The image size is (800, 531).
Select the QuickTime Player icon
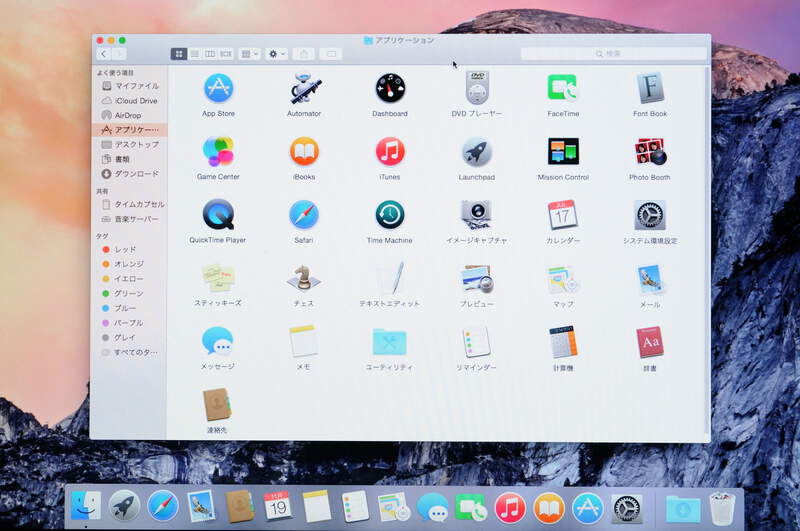click(x=218, y=215)
